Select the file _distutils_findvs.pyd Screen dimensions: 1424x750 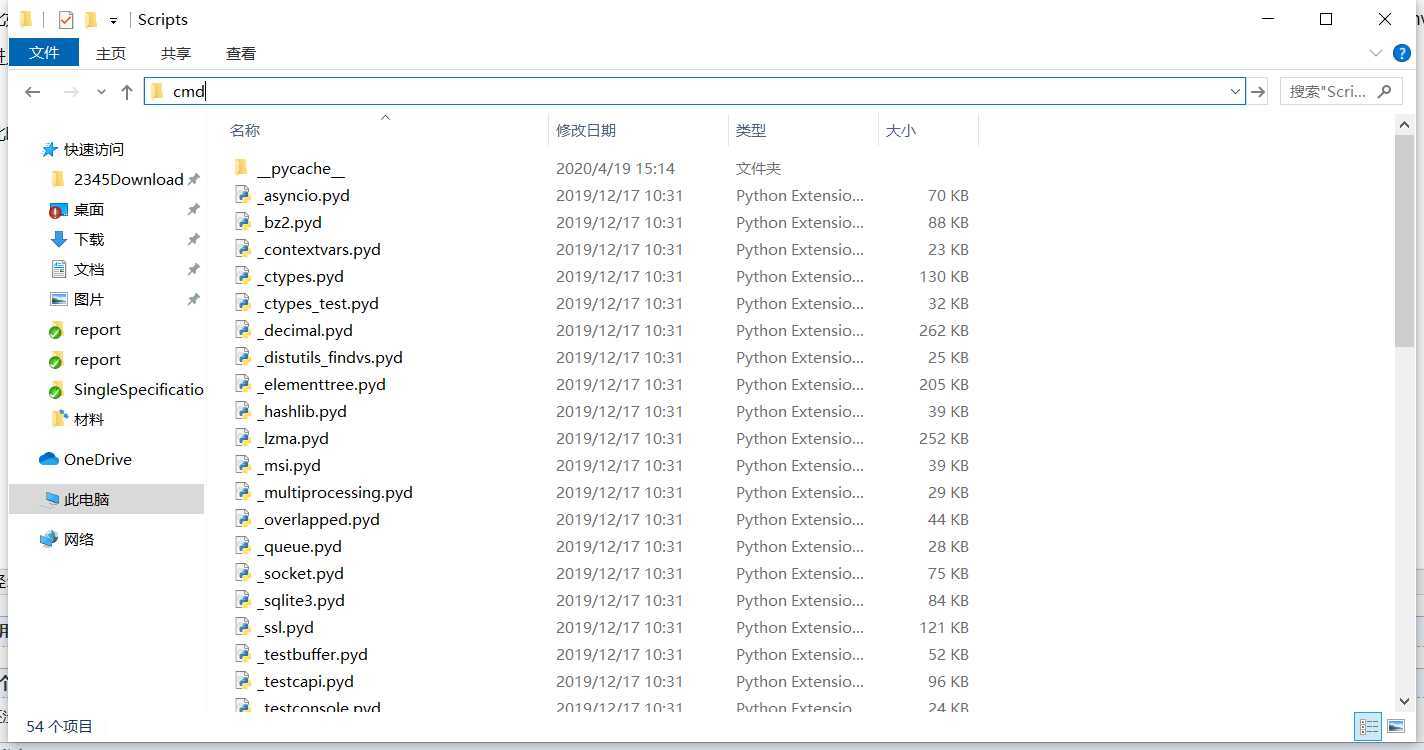[329, 357]
